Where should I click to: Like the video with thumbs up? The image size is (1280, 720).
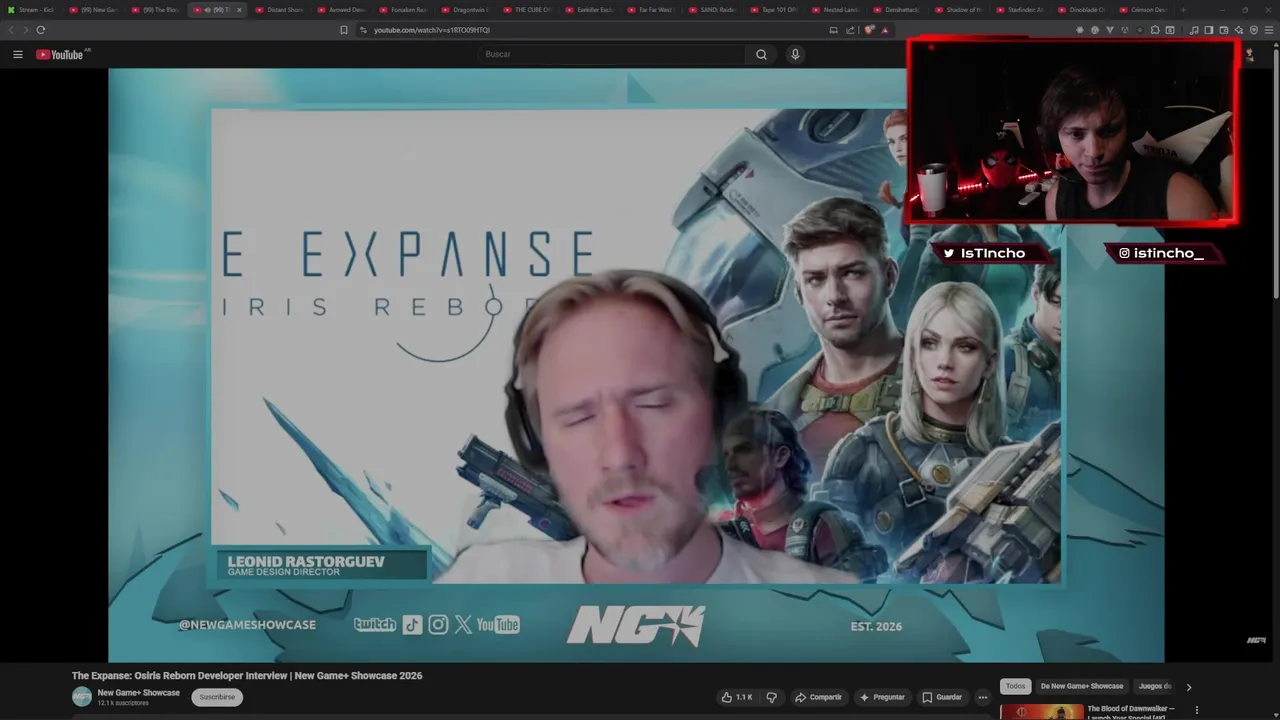tap(737, 697)
